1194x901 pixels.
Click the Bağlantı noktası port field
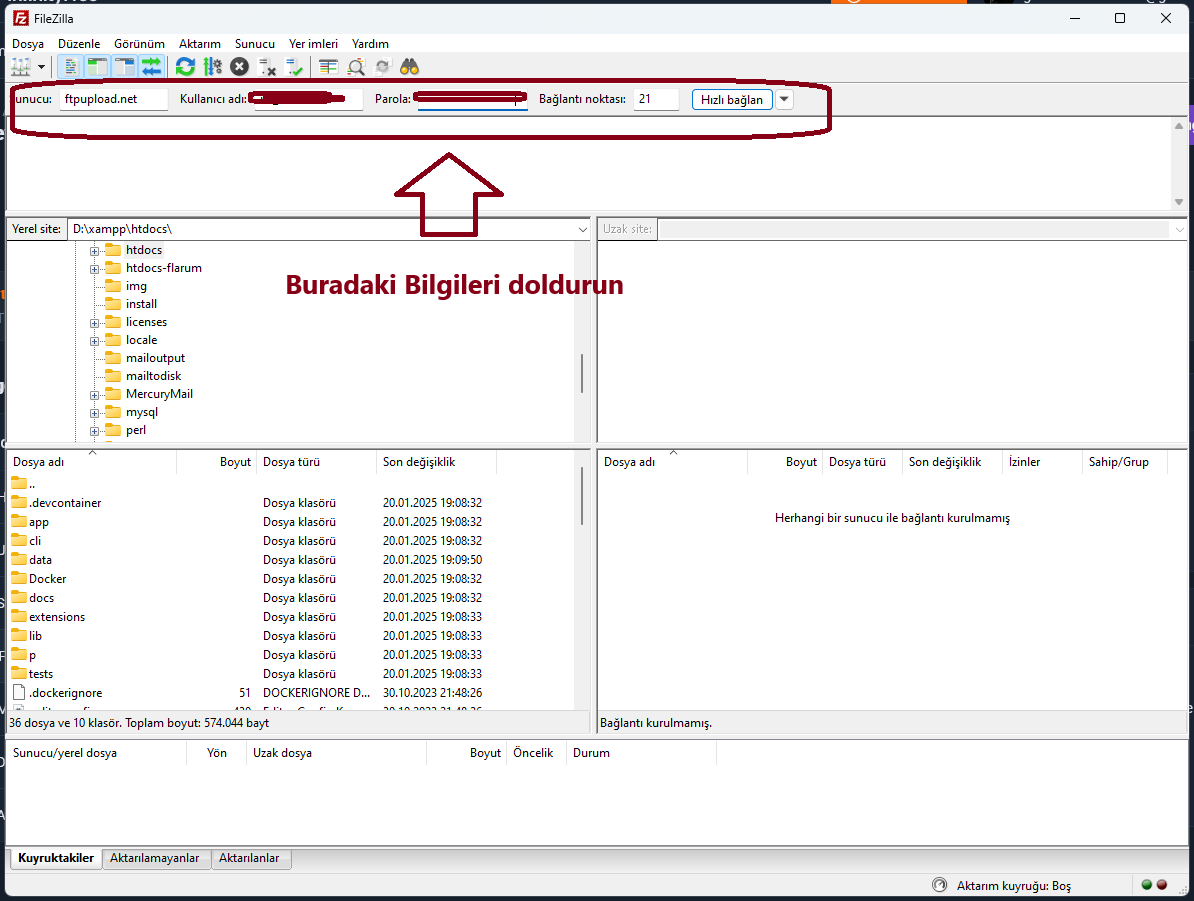tap(656, 99)
